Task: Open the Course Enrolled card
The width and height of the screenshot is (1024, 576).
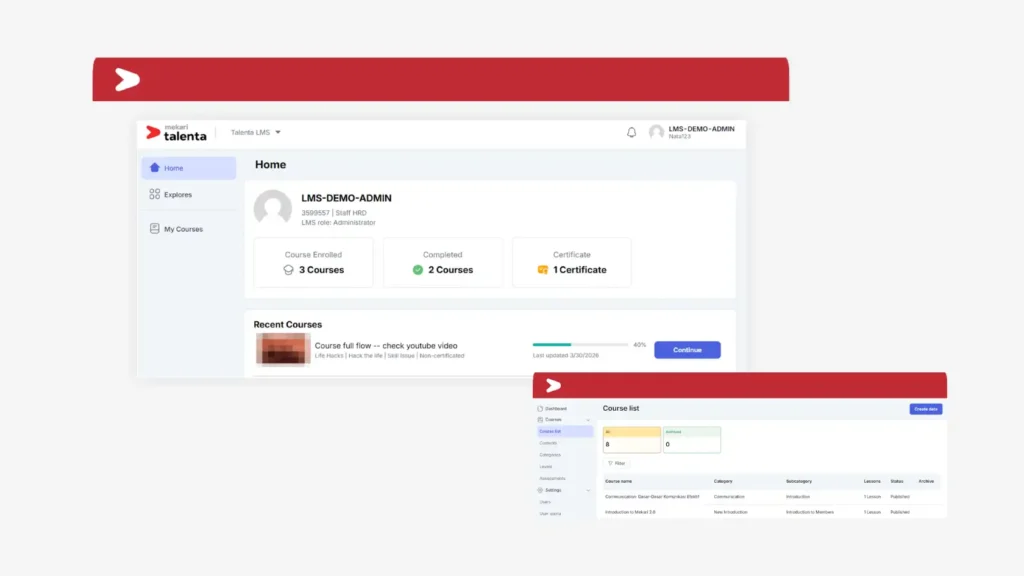Action: 313,263
